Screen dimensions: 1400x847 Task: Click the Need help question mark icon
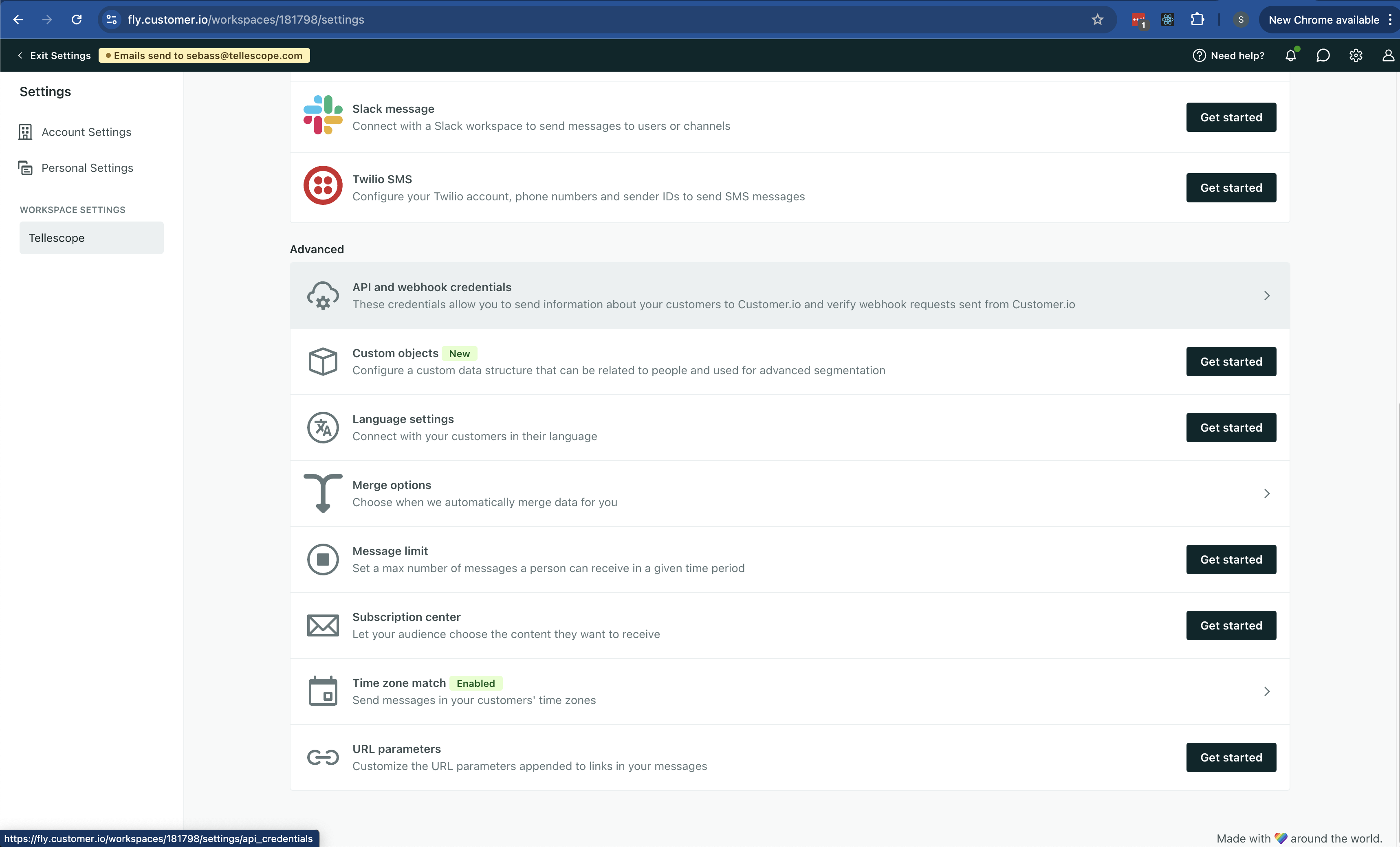pos(1199,55)
